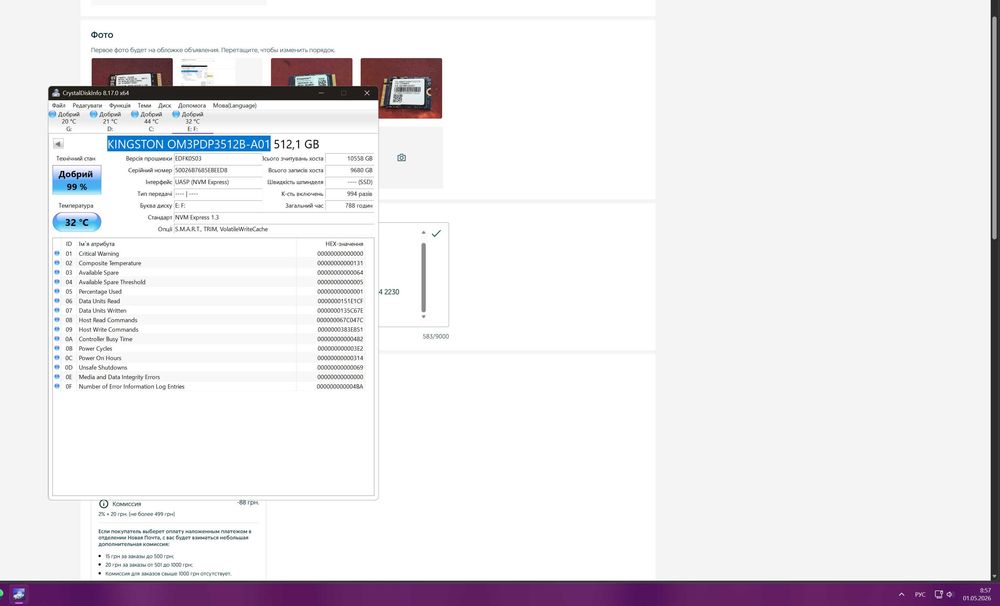Screen dimensions: 1000x606
Task: Open the third SSD photo thumbnail
Action: pos(311,72)
